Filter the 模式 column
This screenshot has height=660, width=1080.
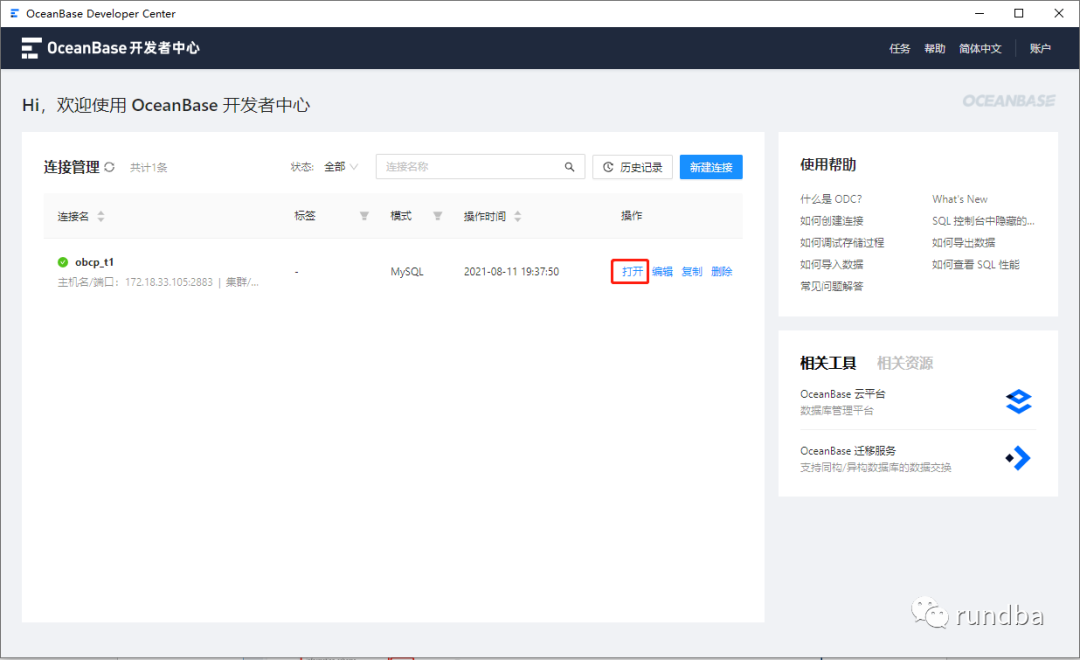tap(437, 216)
